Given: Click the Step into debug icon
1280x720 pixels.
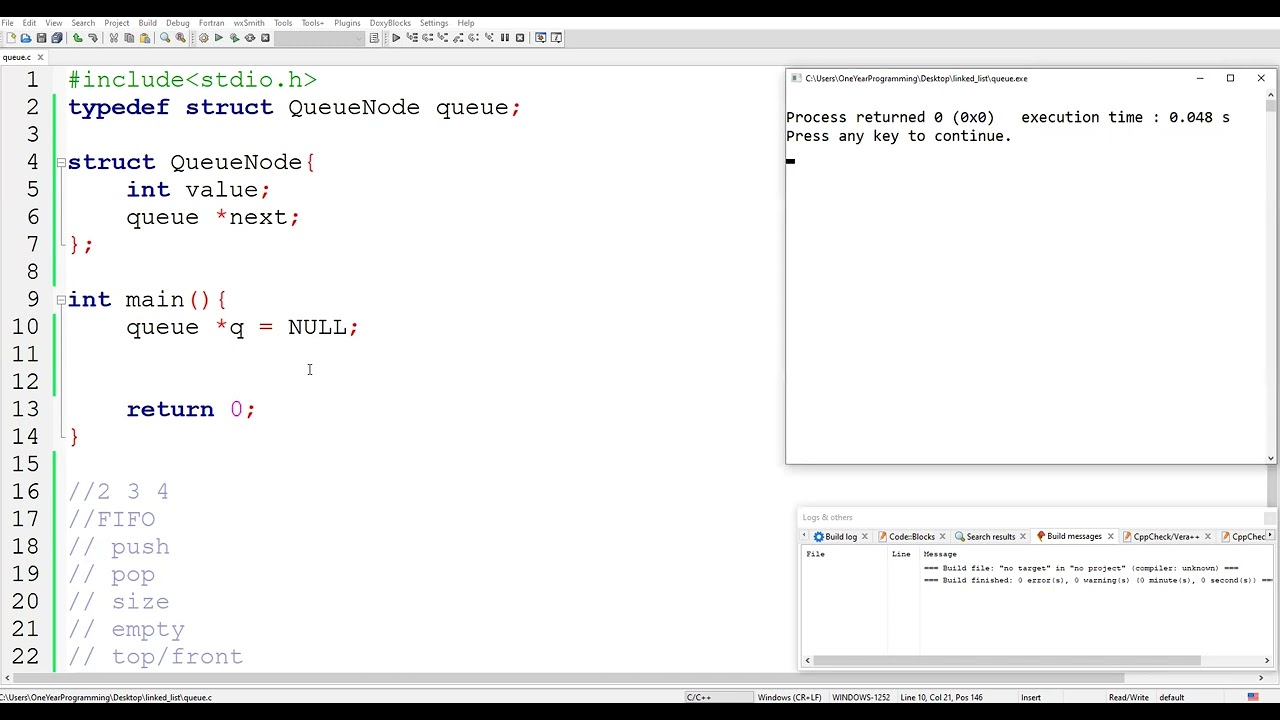Looking at the screenshot, I should click(x=443, y=38).
